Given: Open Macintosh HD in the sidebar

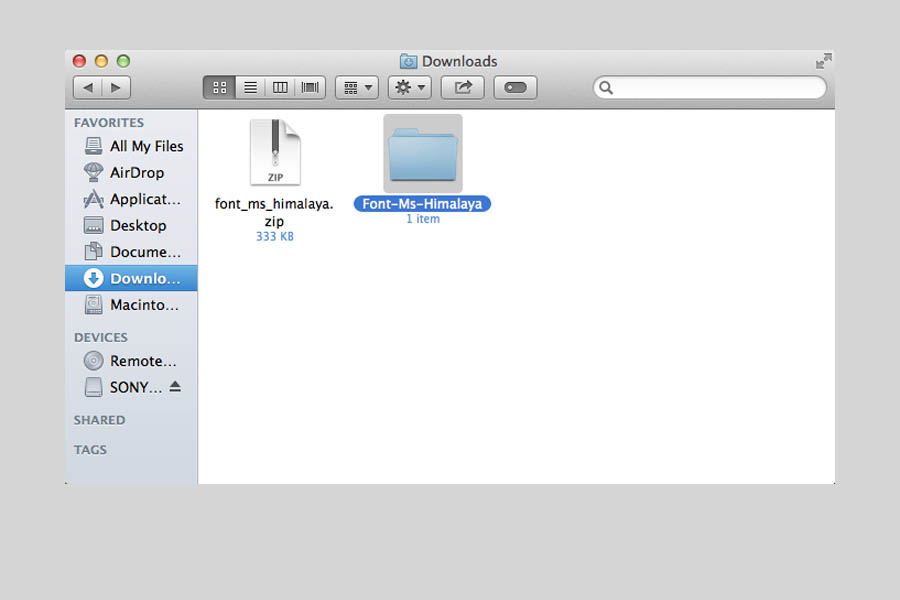Looking at the screenshot, I should coord(131,305).
